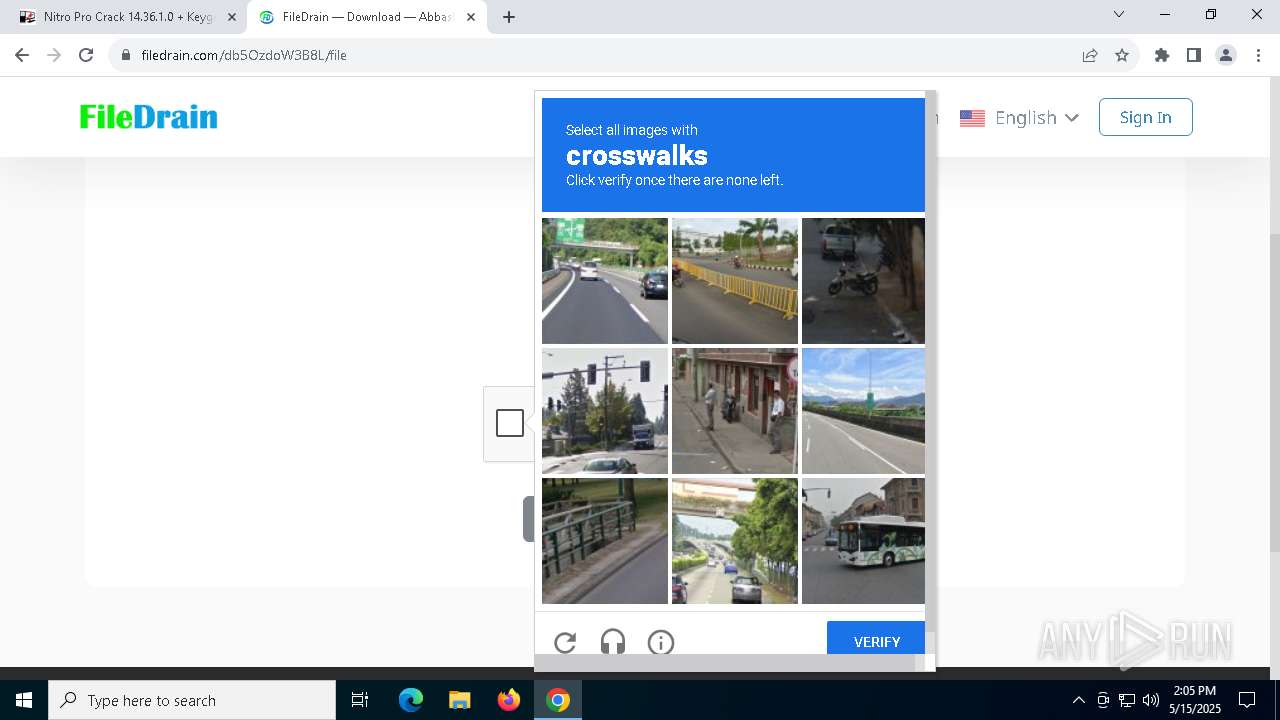The height and width of the screenshot is (720, 1280).
Task: Close the Nitro Pro Crack tab
Action: click(x=232, y=17)
